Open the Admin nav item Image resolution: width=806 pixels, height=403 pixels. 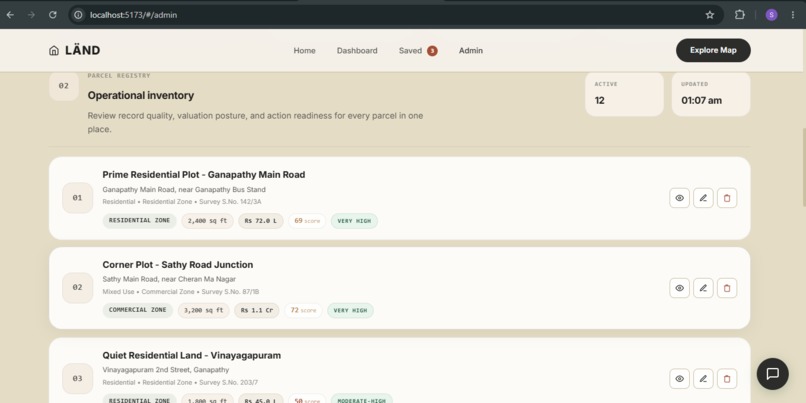coord(470,50)
